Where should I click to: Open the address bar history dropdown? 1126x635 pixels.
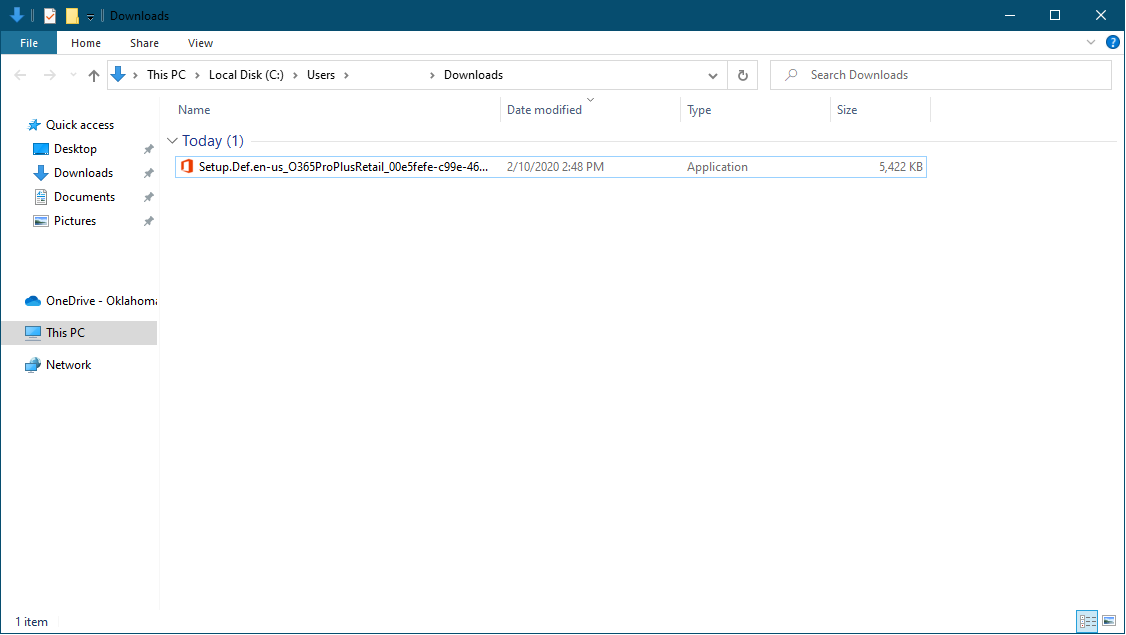pos(713,74)
